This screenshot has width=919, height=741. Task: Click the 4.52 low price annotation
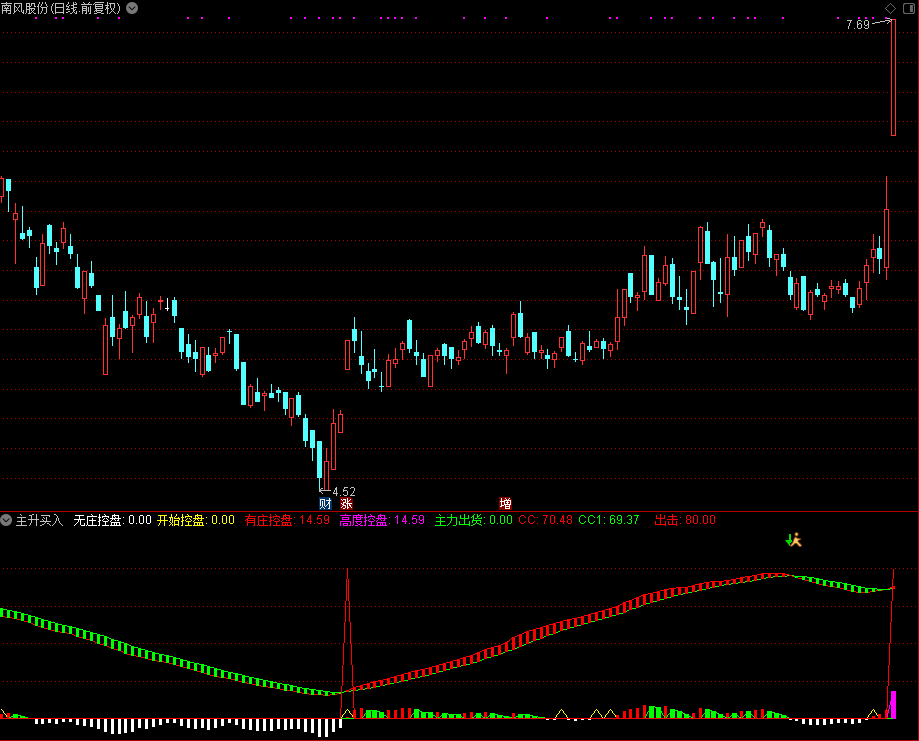(343, 491)
